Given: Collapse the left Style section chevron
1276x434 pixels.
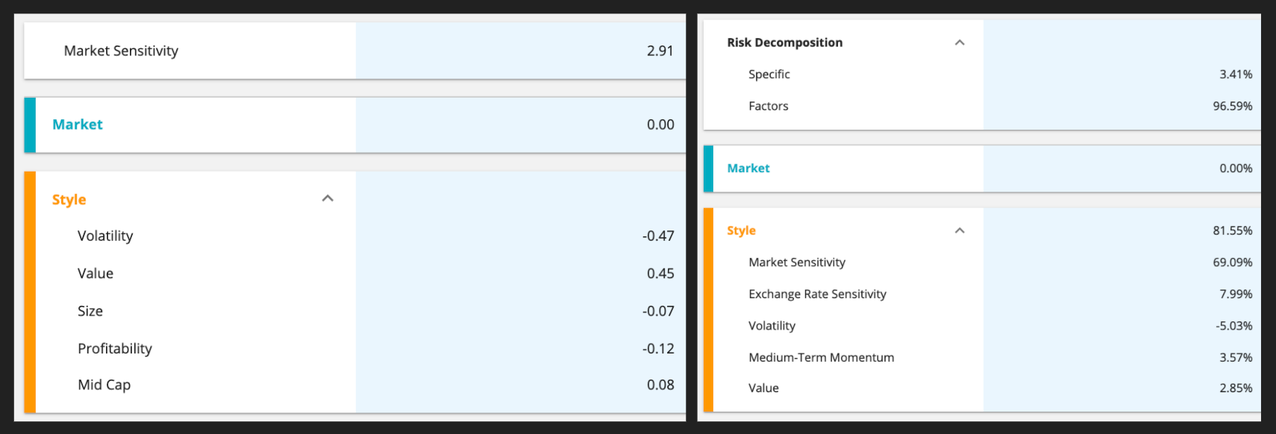Looking at the screenshot, I should 327,199.
